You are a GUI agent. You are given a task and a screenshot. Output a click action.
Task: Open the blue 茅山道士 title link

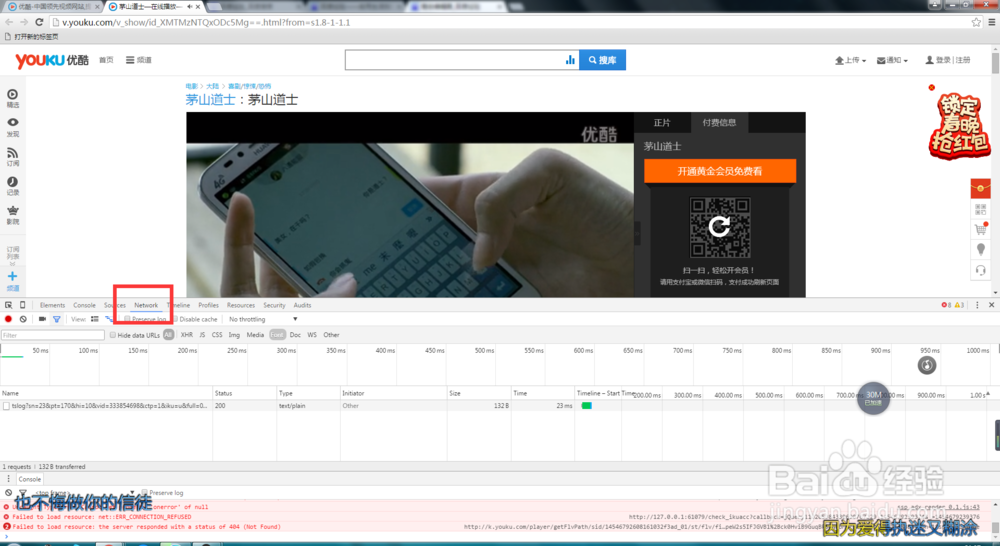click(x=210, y=100)
